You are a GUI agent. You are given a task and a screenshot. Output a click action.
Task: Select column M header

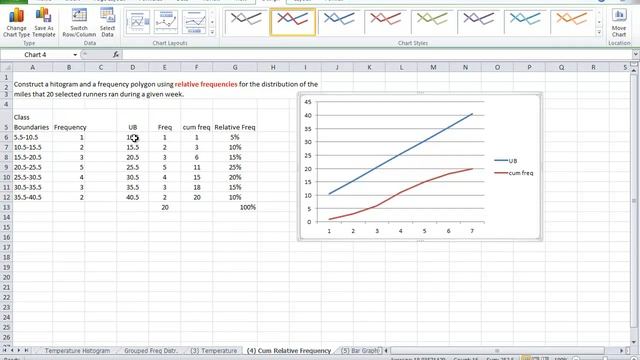433,67
